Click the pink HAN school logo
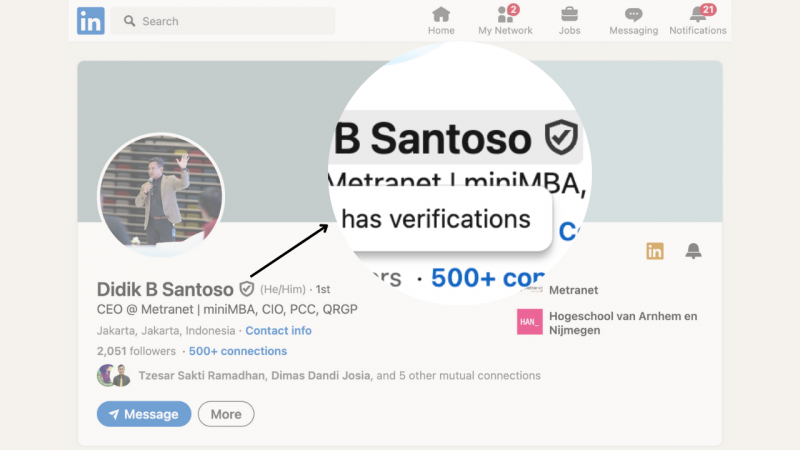Viewport: 800px width, 450px height. click(x=530, y=322)
